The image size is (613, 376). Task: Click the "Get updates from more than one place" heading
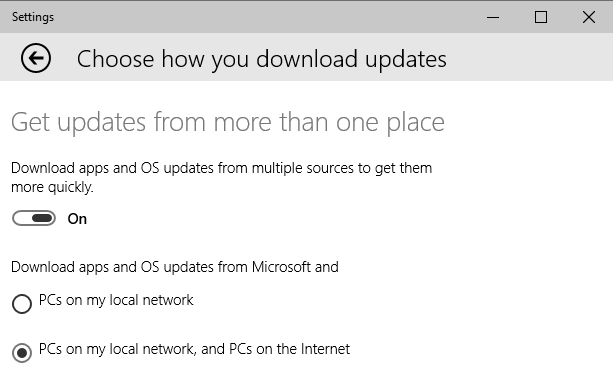click(228, 122)
